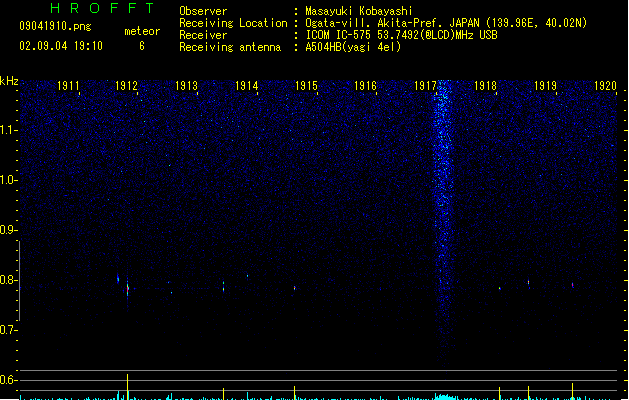
Task: Click the HROFFT title text
Action: click(102, 8)
